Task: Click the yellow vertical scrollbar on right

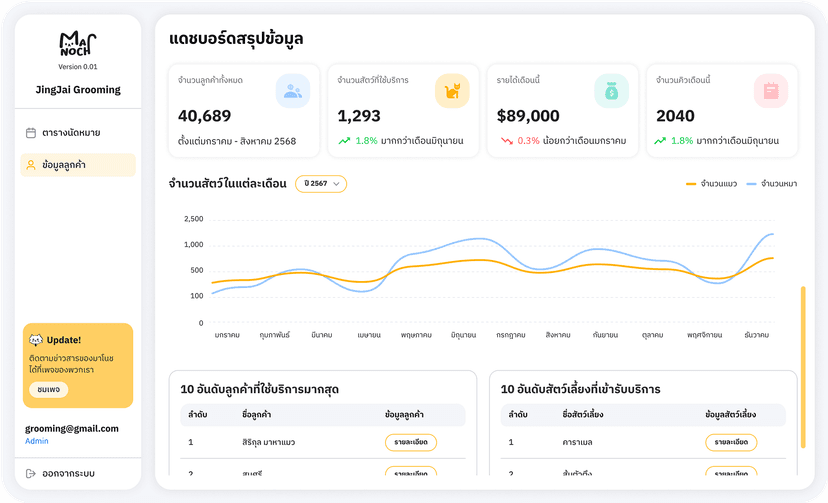Action: pyautogui.click(x=802, y=367)
